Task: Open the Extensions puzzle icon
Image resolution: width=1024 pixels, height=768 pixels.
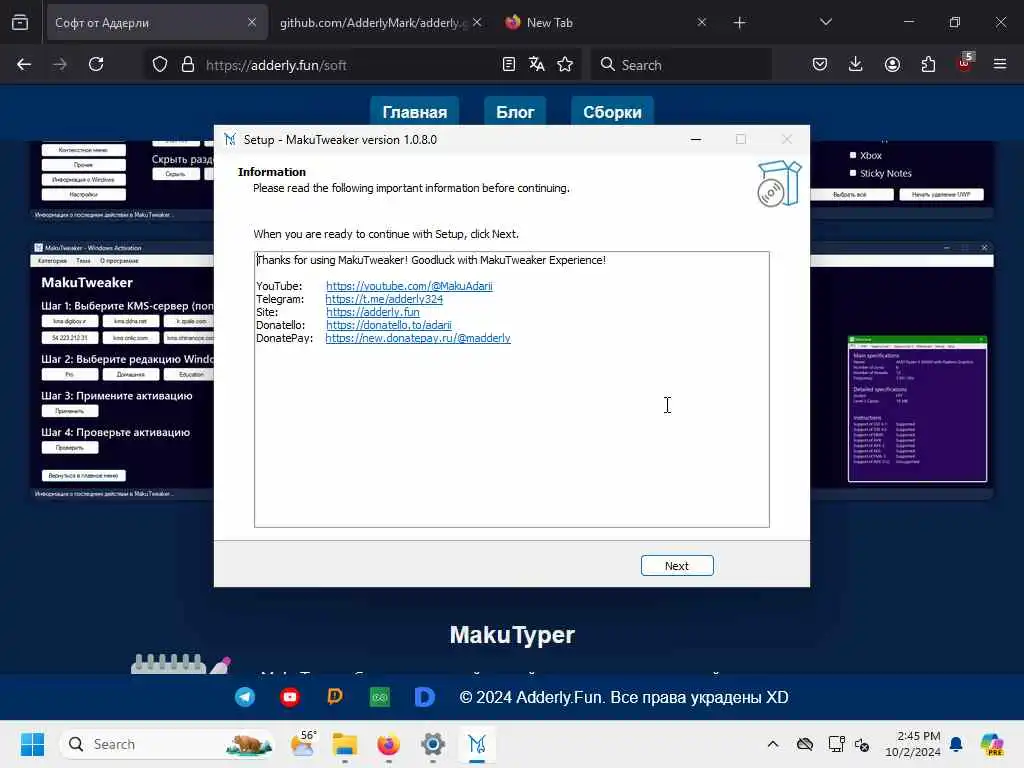Action: (x=928, y=64)
